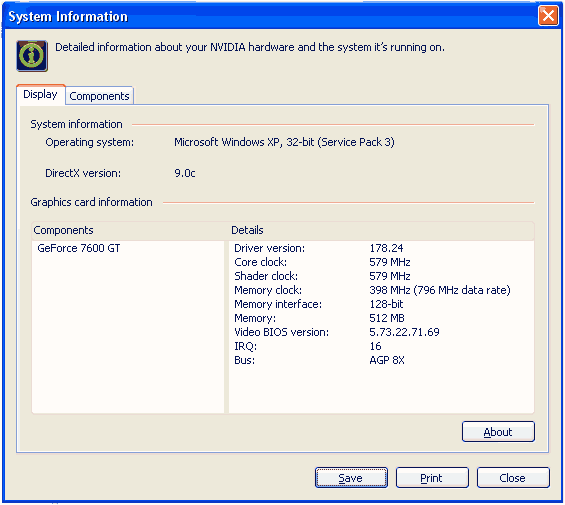Click the Memory clock label
This screenshot has height=505, width=565.
coord(268,290)
